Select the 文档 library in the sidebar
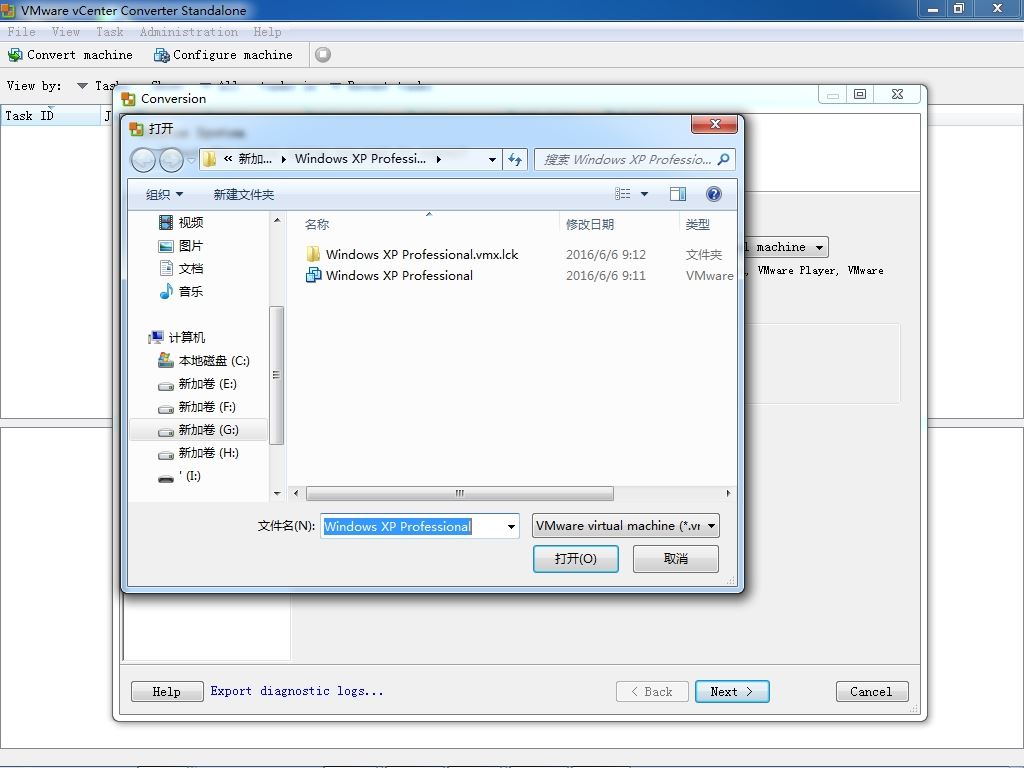Viewport: 1024px width, 768px height. (181, 268)
